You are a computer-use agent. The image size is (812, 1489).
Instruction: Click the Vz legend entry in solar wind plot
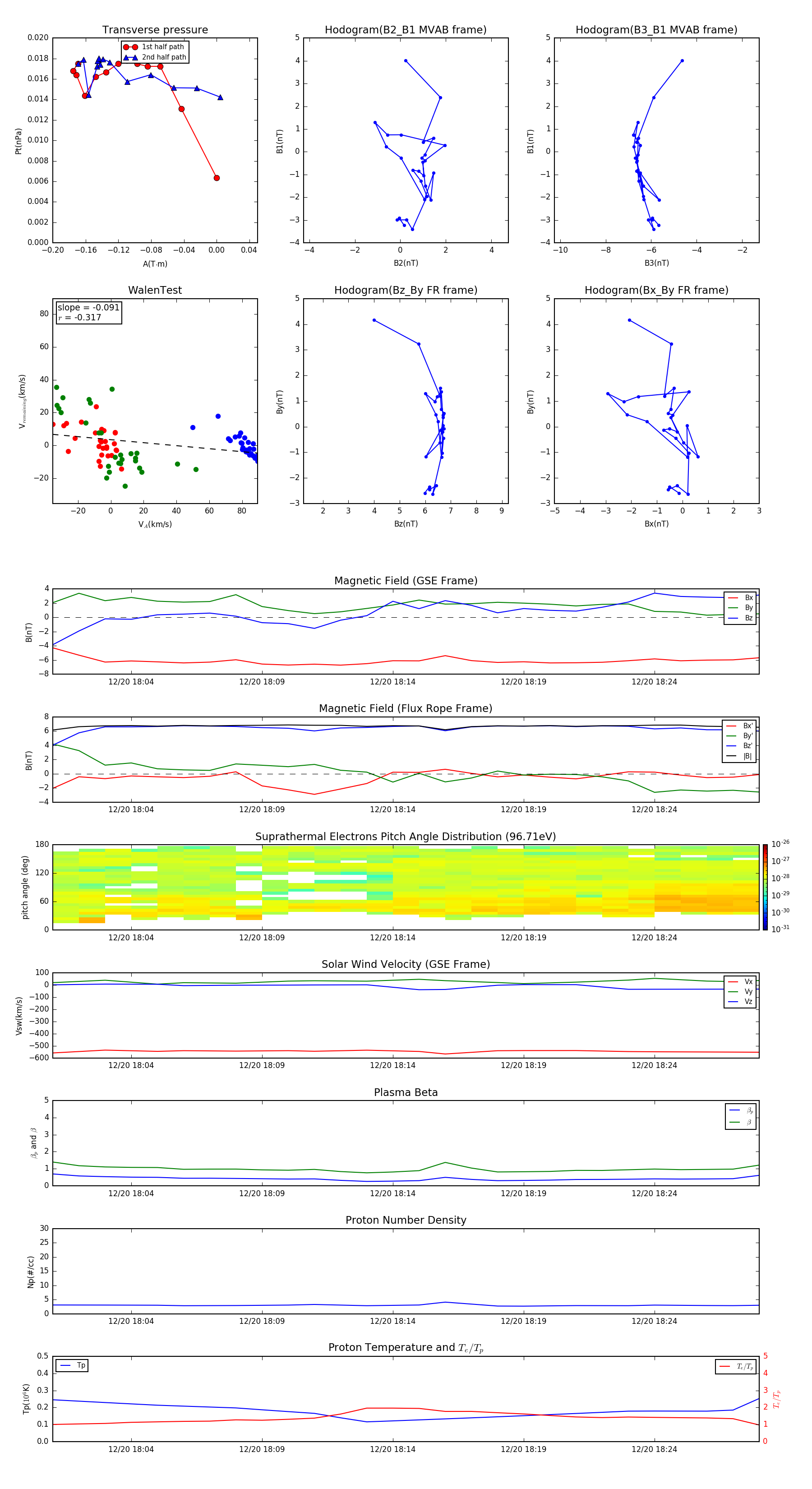(740, 1002)
